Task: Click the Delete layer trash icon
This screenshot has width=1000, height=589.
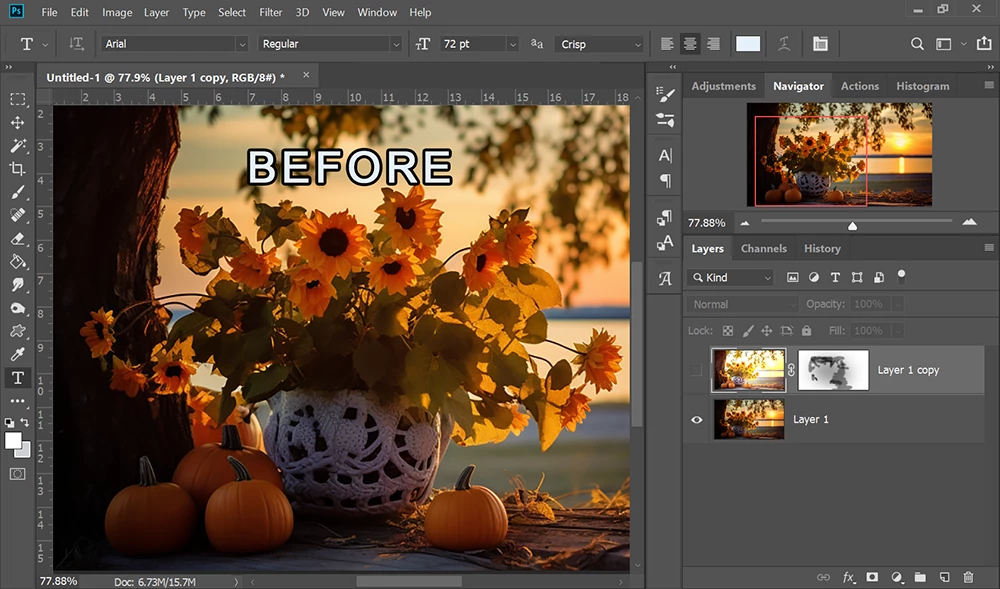Action: click(x=968, y=577)
